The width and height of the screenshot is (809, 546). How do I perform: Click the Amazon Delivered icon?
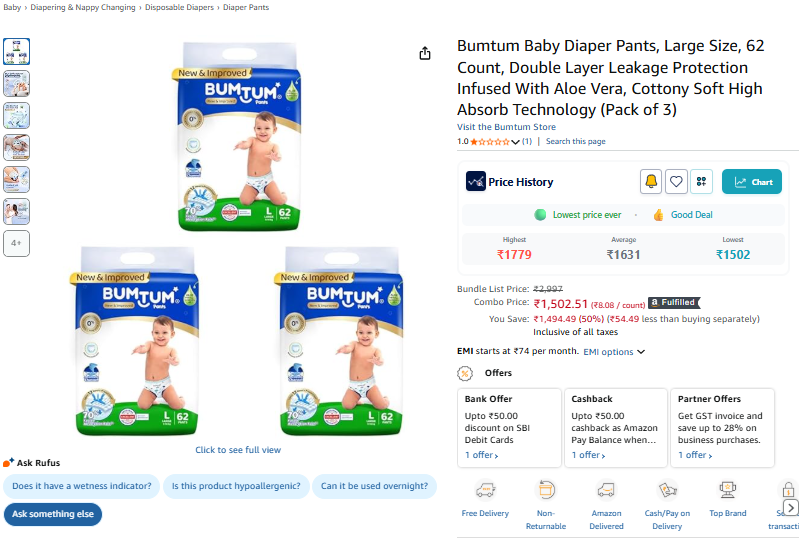coord(606,491)
